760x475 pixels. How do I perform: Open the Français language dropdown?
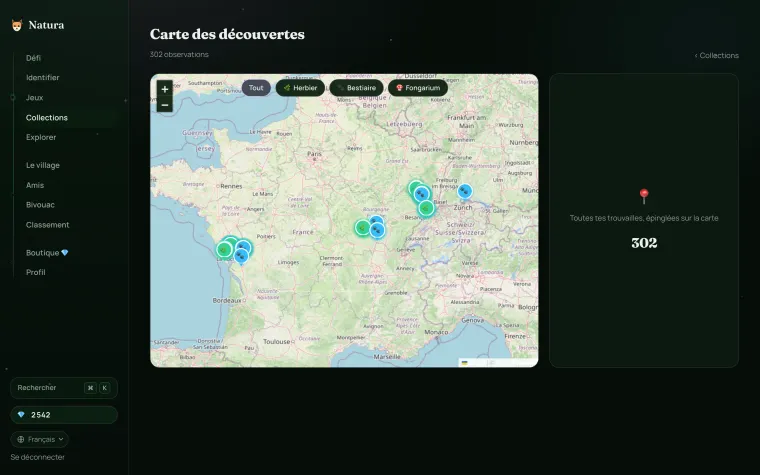pos(39,440)
